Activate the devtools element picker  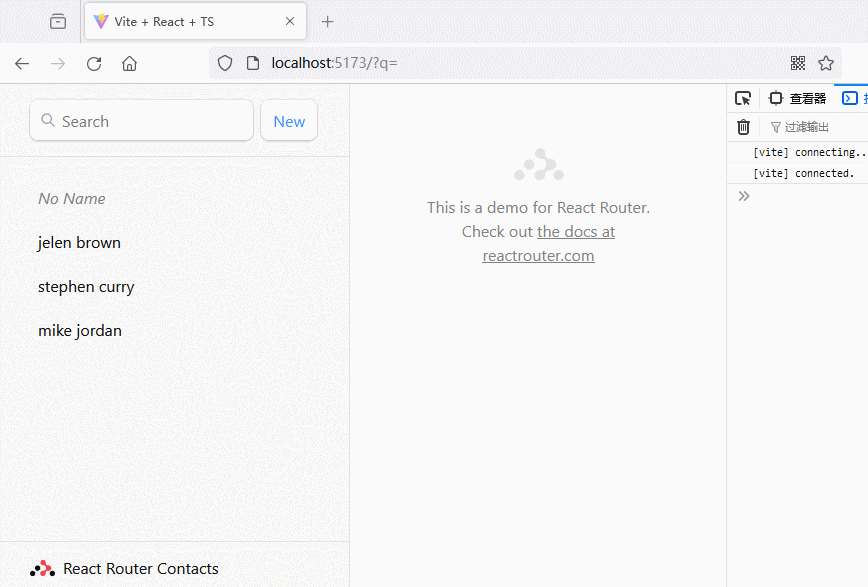[743, 98]
